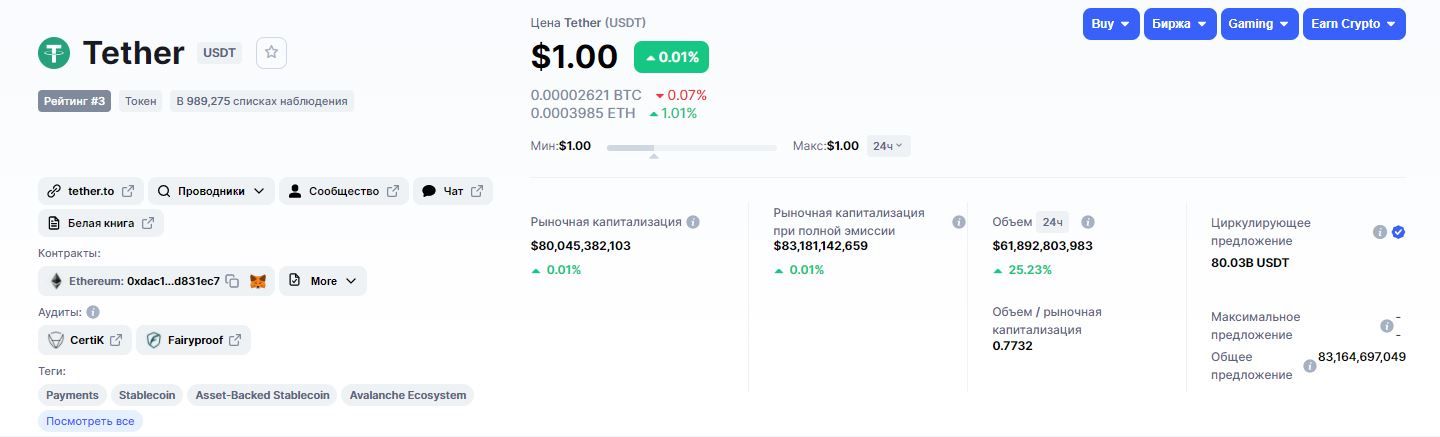This screenshot has height=437, width=1440.
Task: Add Tether to watchlist with star icon
Action: 271,53
